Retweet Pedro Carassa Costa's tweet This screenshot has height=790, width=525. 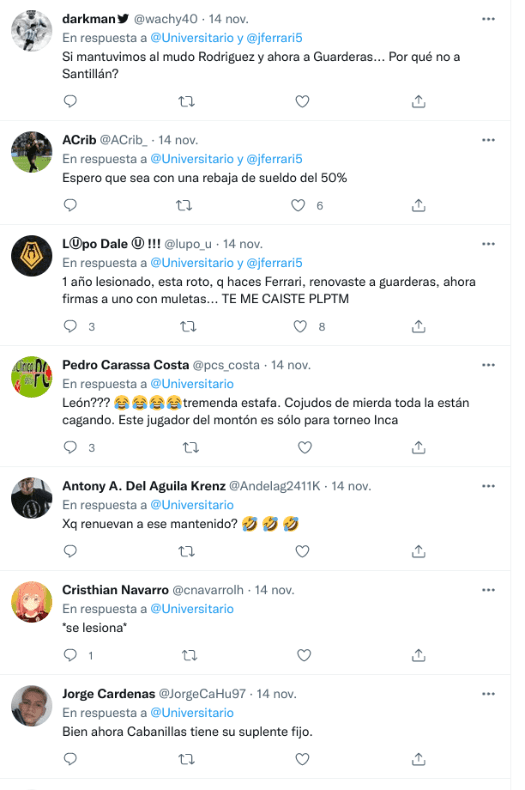tap(190, 447)
